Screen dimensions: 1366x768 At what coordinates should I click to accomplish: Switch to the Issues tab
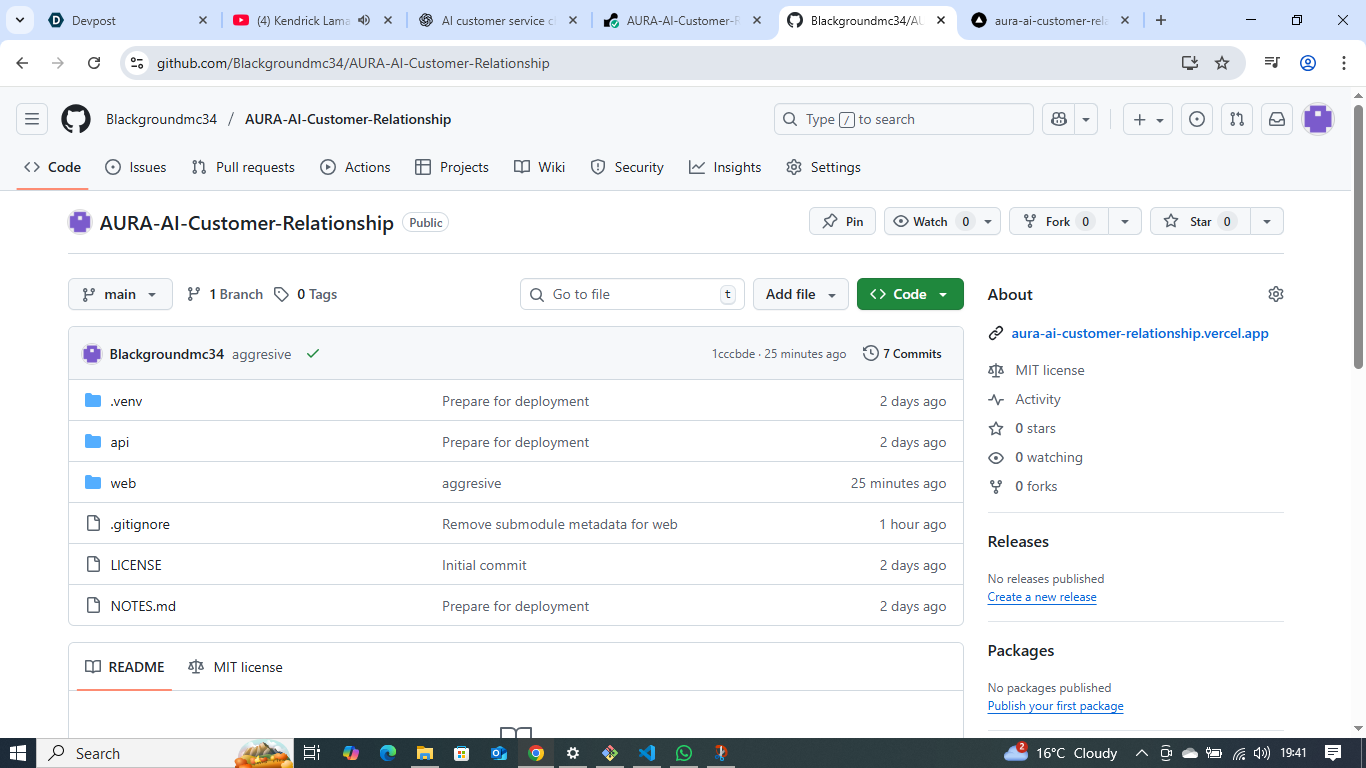tap(136, 167)
